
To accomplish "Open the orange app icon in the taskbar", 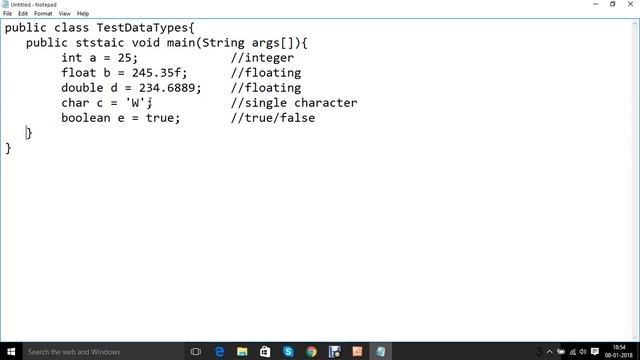I will pos(357,351).
